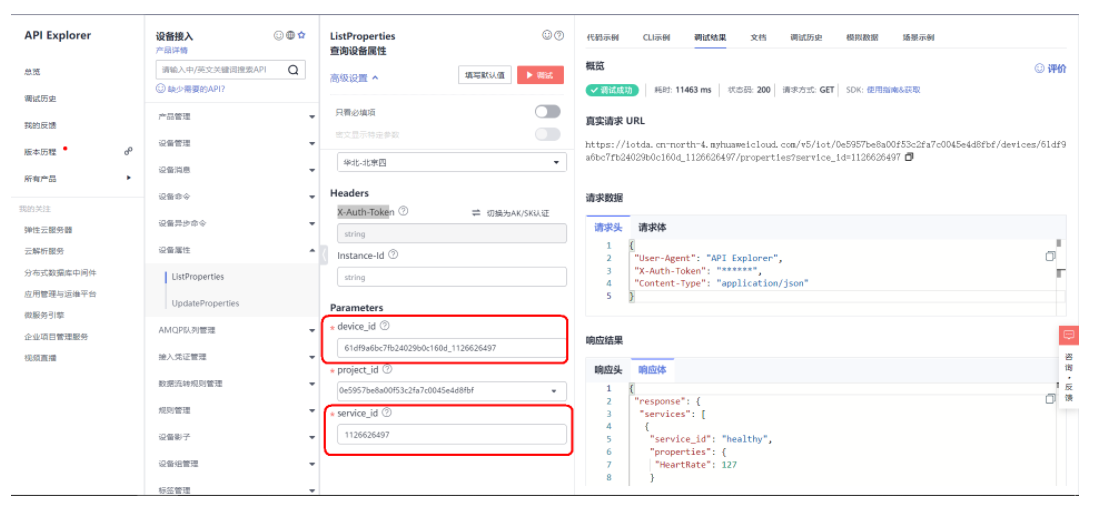Click the help icon next to X-Auth-Token
Viewport: 1093px width, 508px height.
pos(403,211)
